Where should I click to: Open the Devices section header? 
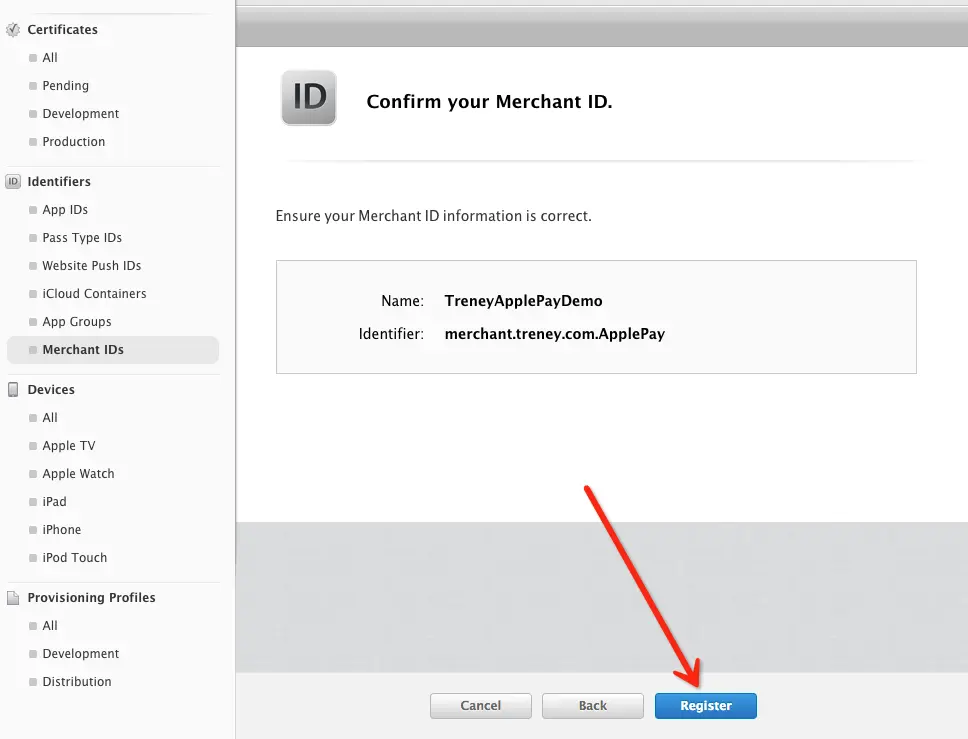(x=51, y=390)
